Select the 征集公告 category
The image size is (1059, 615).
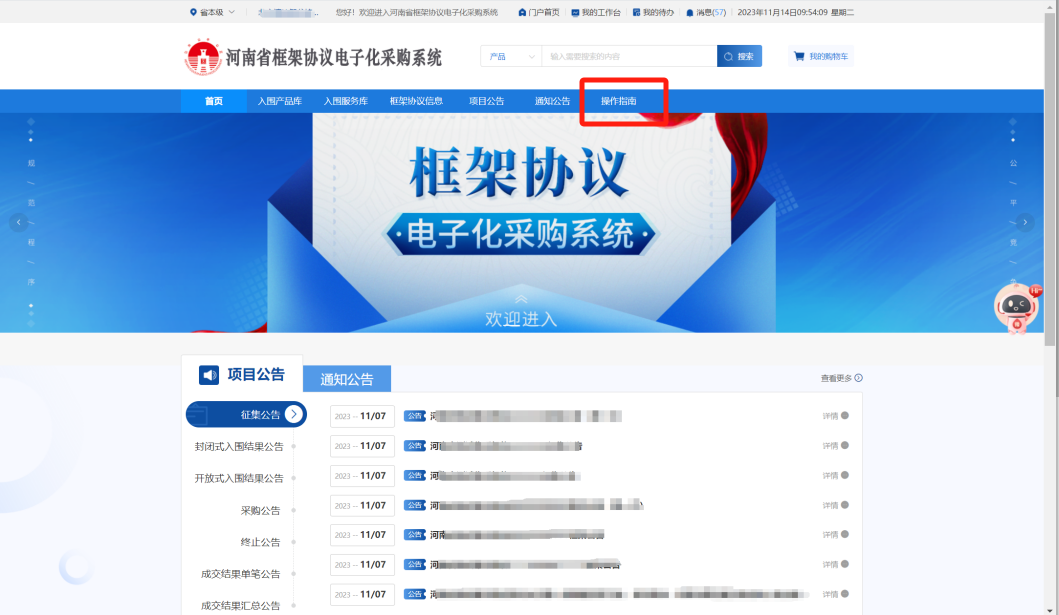pyautogui.click(x=247, y=415)
